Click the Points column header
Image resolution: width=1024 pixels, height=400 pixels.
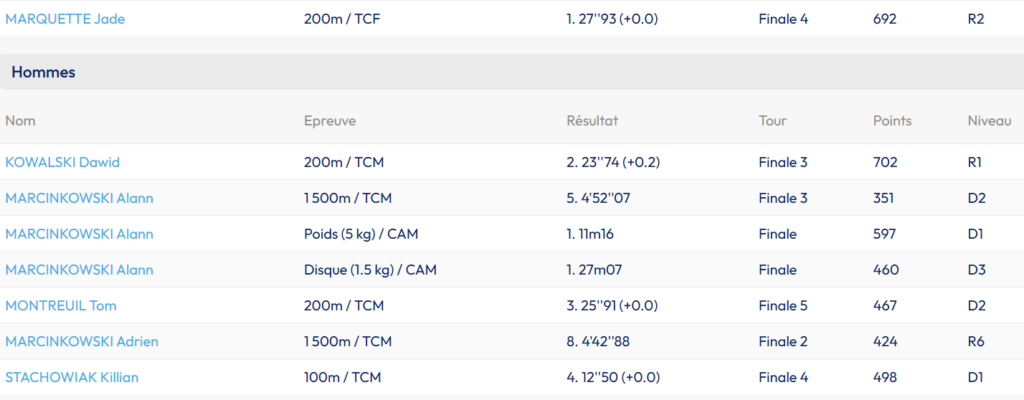[x=892, y=121]
